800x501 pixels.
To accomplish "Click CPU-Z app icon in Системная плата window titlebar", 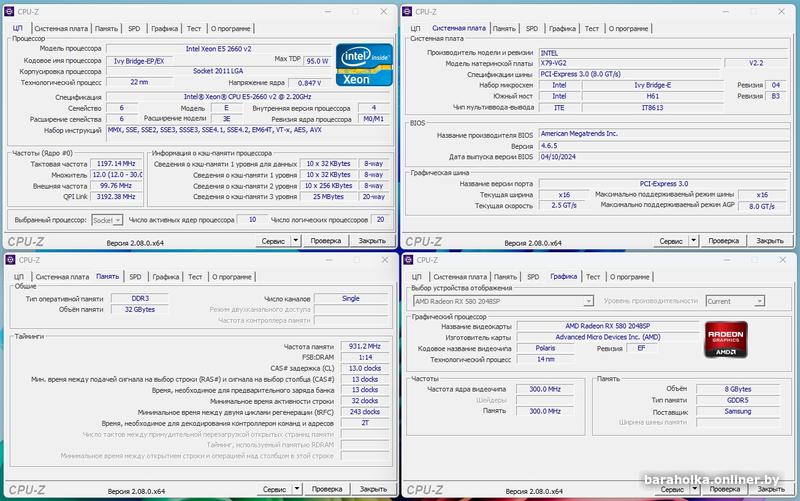I will (408, 11).
